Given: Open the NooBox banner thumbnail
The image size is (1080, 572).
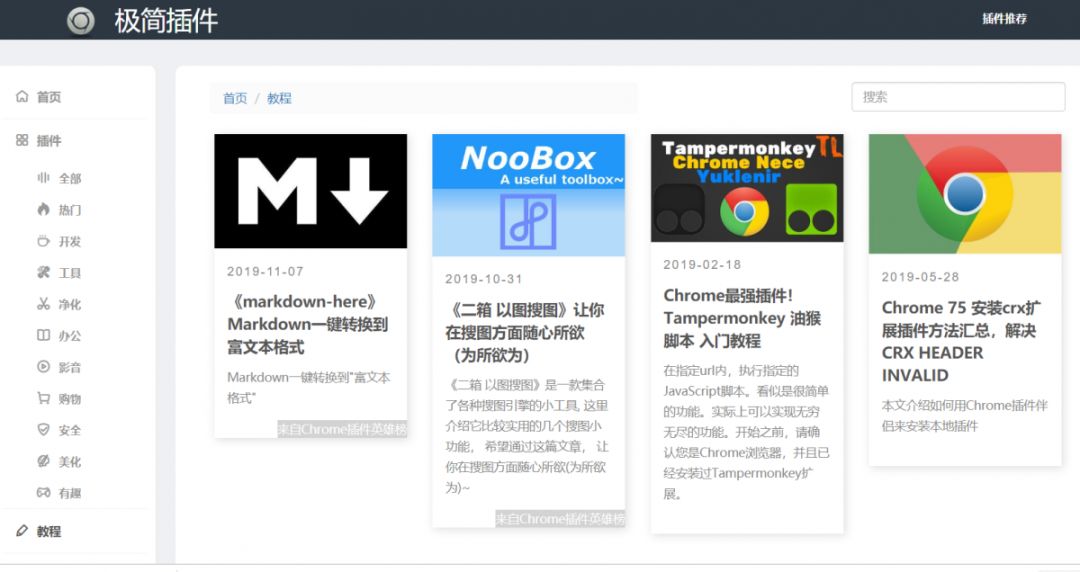Looking at the screenshot, I should click(x=528, y=195).
